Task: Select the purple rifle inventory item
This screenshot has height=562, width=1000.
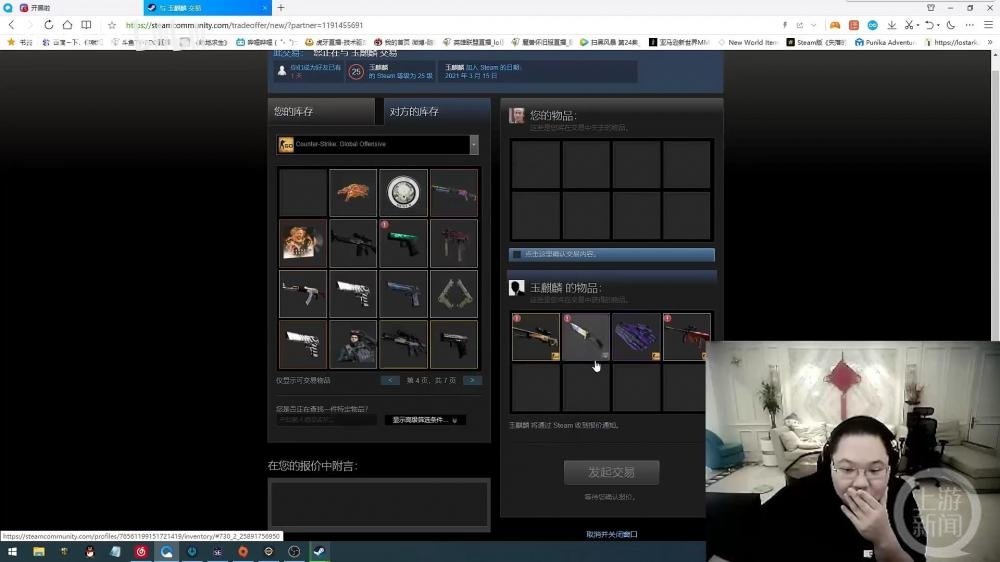Action: click(x=453, y=192)
